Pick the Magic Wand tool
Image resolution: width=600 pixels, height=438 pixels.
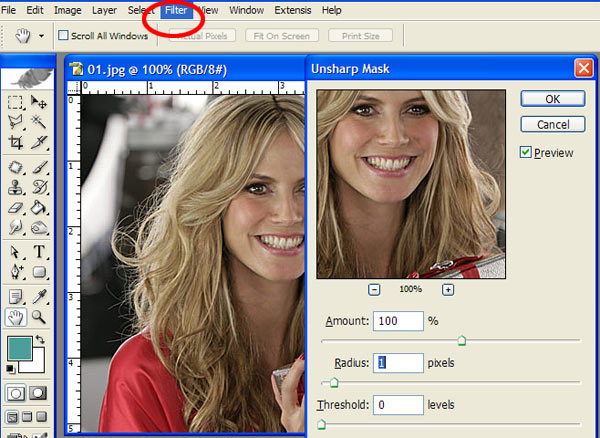click(x=39, y=123)
